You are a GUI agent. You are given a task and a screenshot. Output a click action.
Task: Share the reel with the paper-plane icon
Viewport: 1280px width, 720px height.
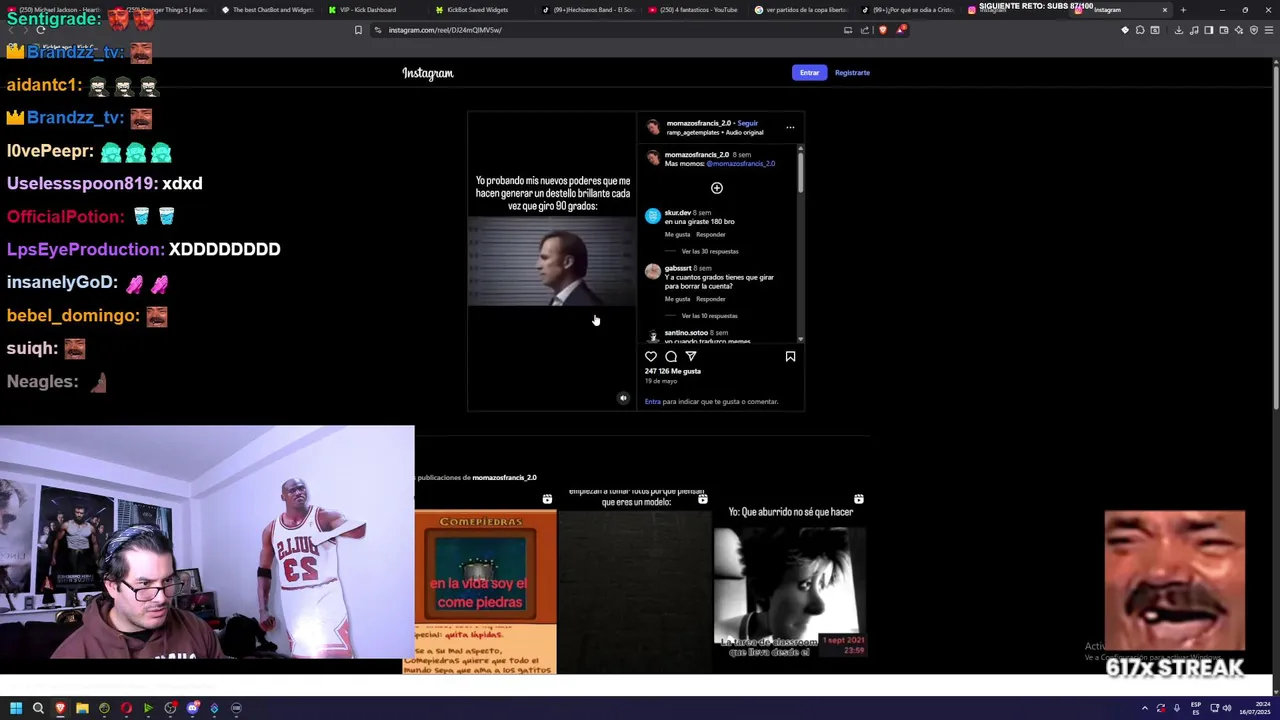point(691,356)
